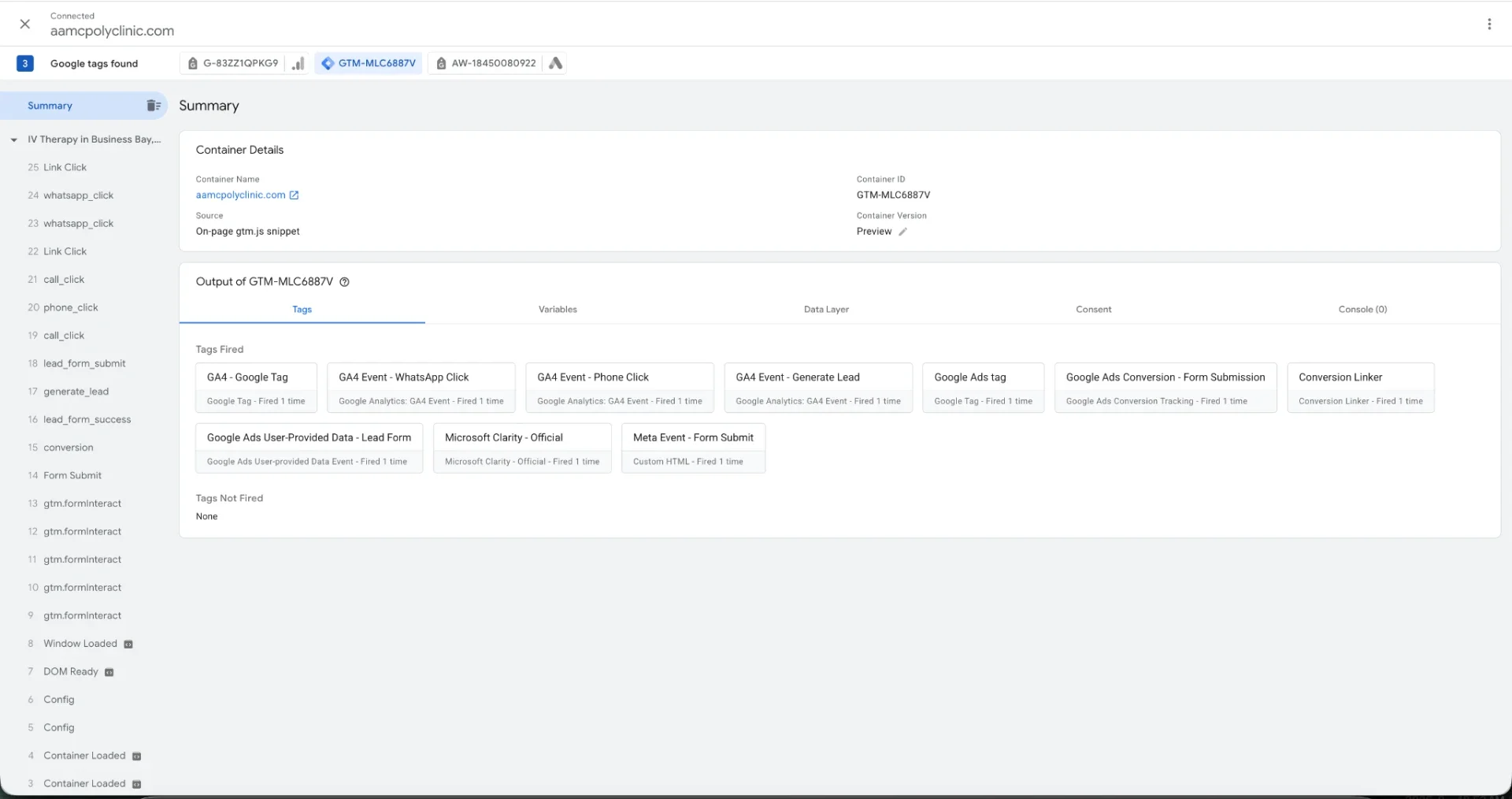The image size is (1512, 799).
Task: Close the Tag Assistant debug panel
Action: coord(25,24)
